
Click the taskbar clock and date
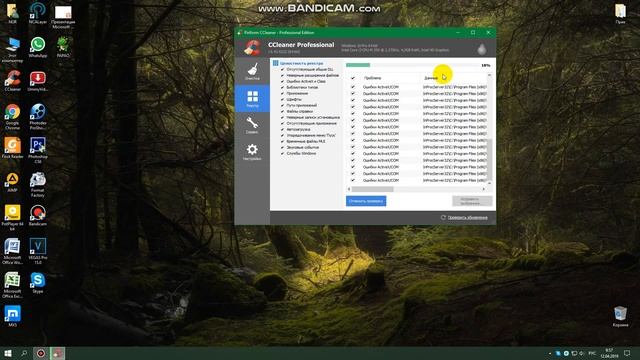pos(609,353)
